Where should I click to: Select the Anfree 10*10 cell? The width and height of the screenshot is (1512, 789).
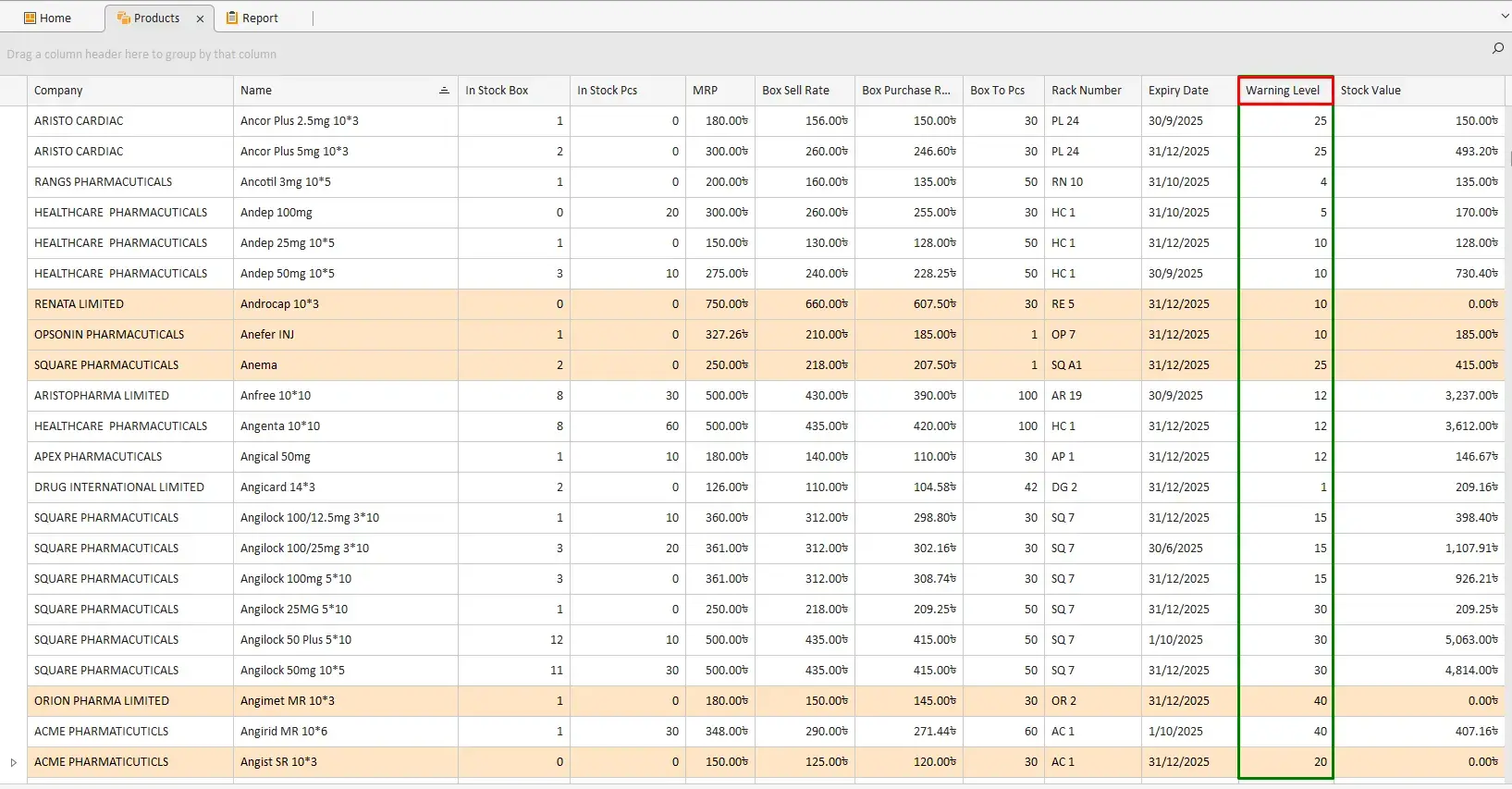[346, 396]
